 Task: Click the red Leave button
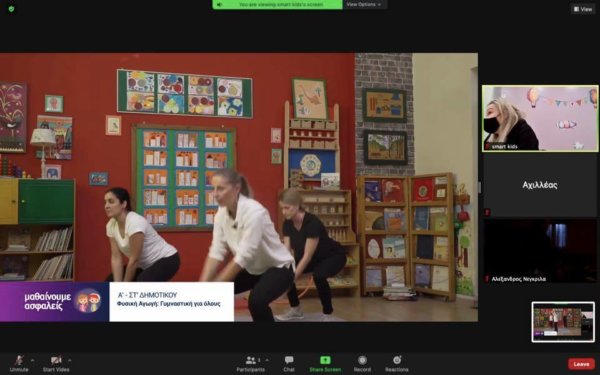point(581,364)
